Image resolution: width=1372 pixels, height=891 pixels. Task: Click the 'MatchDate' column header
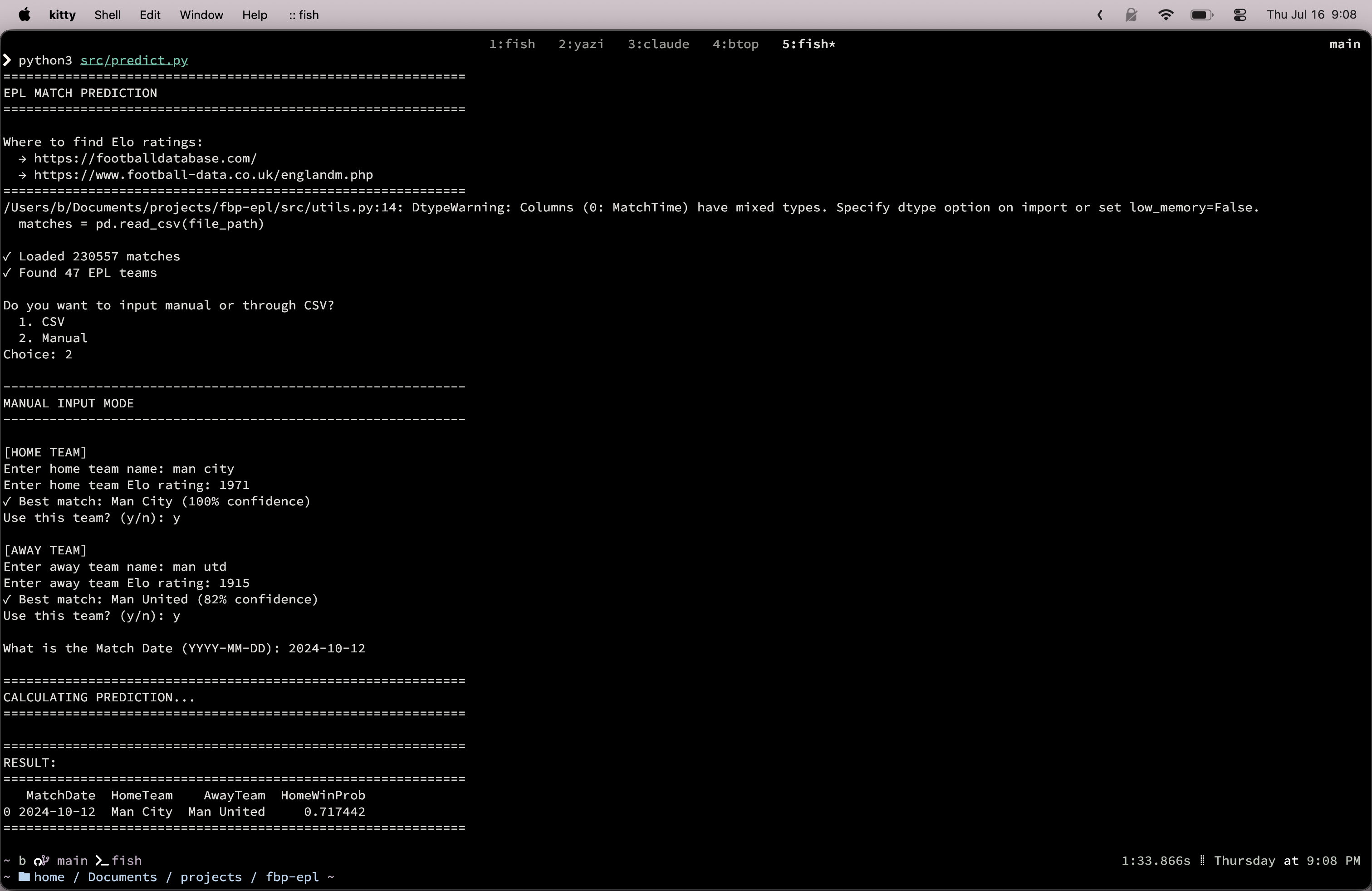click(x=60, y=796)
